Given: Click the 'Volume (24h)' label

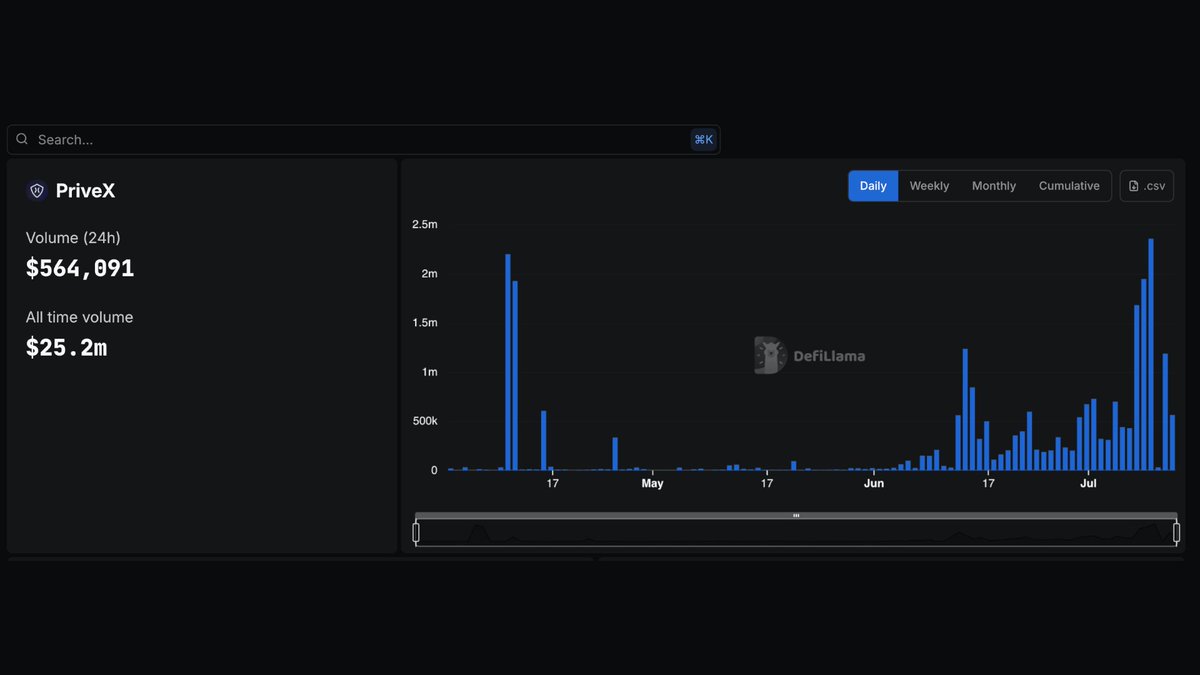Looking at the screenshot, I should pos(73,238).
